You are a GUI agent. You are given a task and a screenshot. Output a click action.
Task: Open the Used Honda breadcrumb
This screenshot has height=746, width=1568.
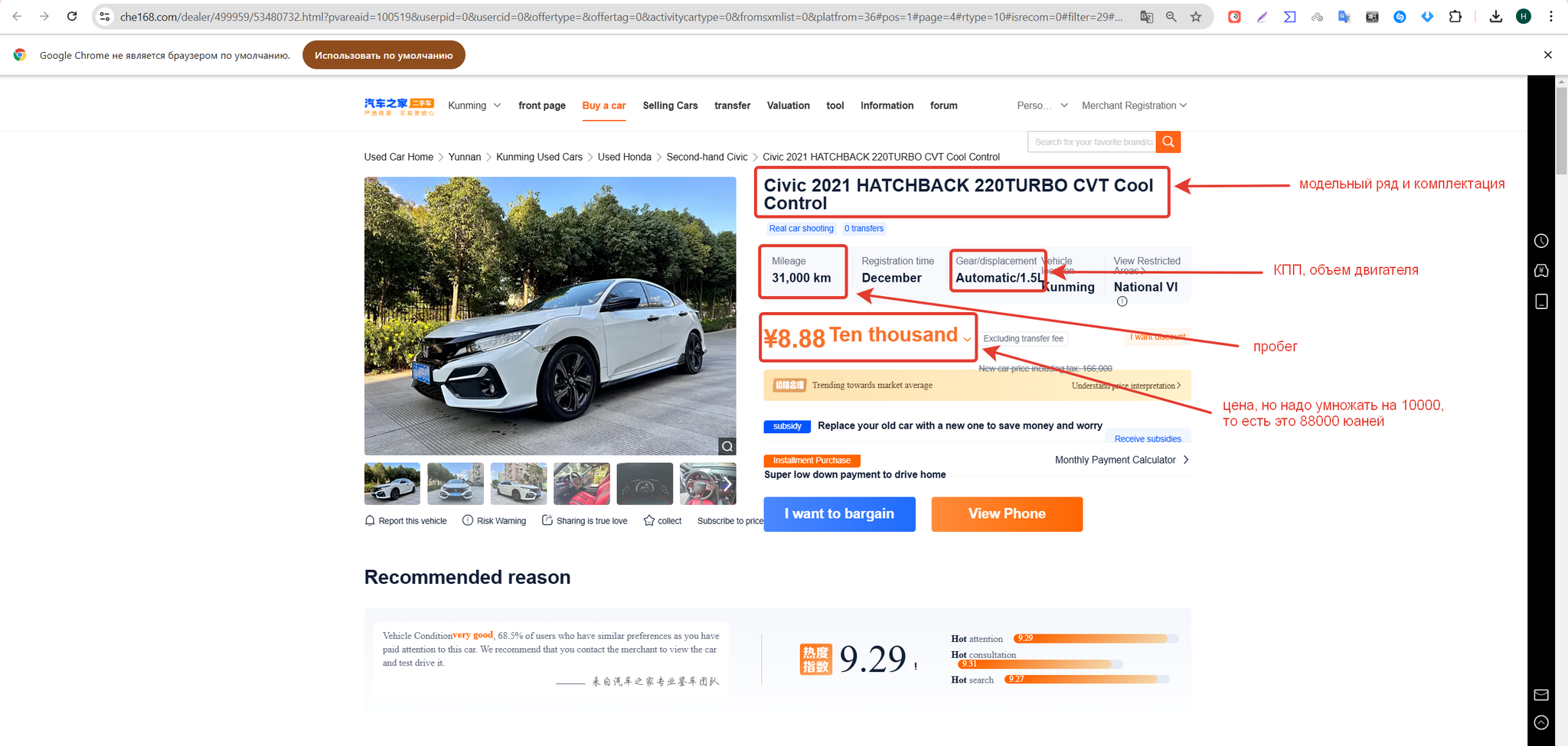click(x=624, y=157)
